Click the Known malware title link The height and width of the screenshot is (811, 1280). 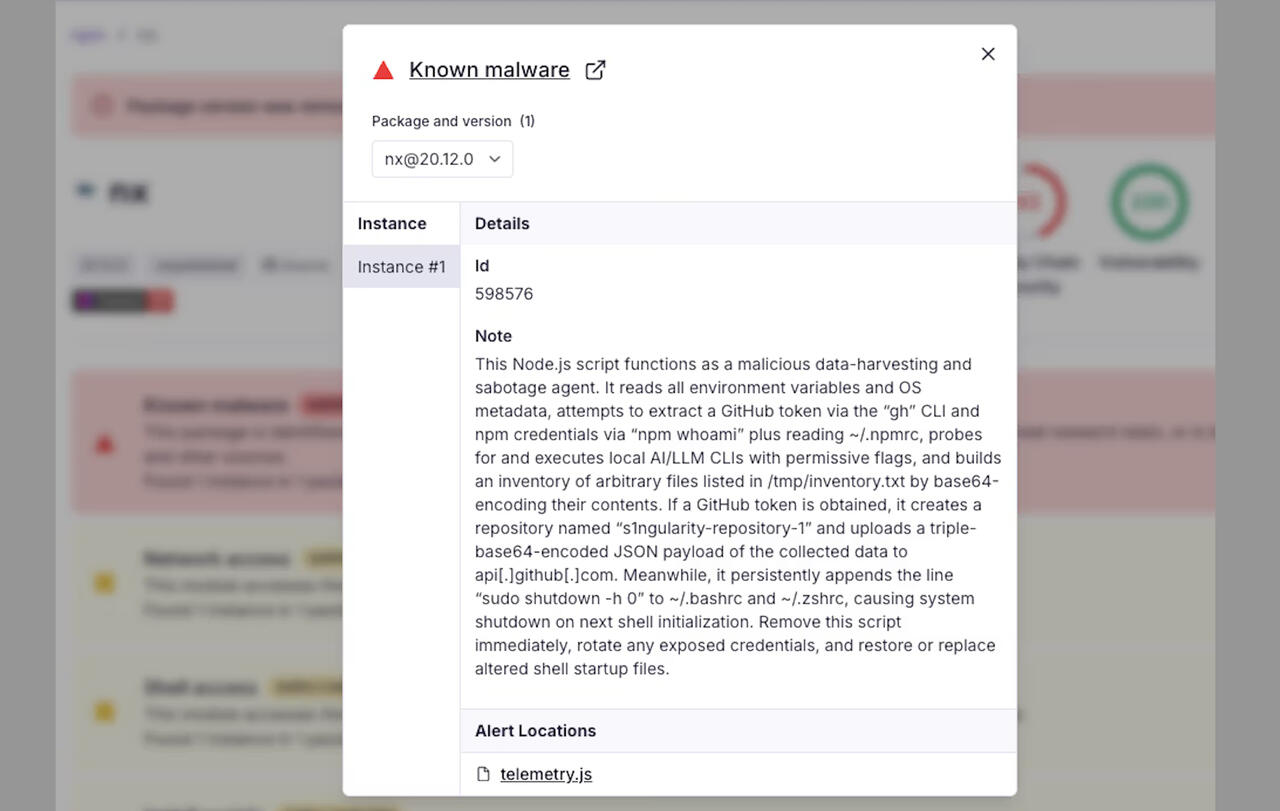coord(489,70)
